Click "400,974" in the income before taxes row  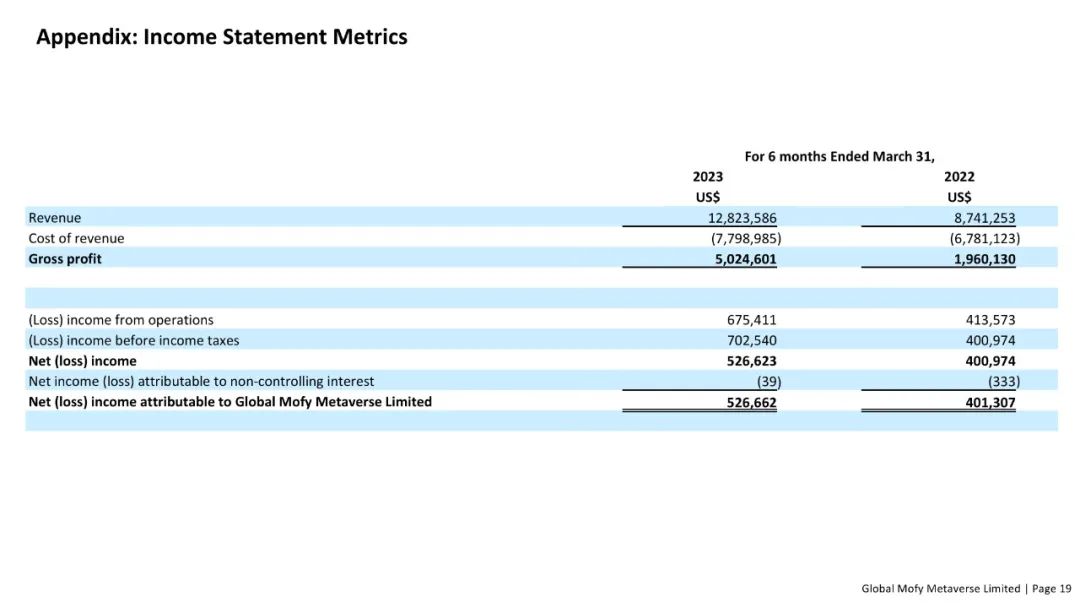990,340
